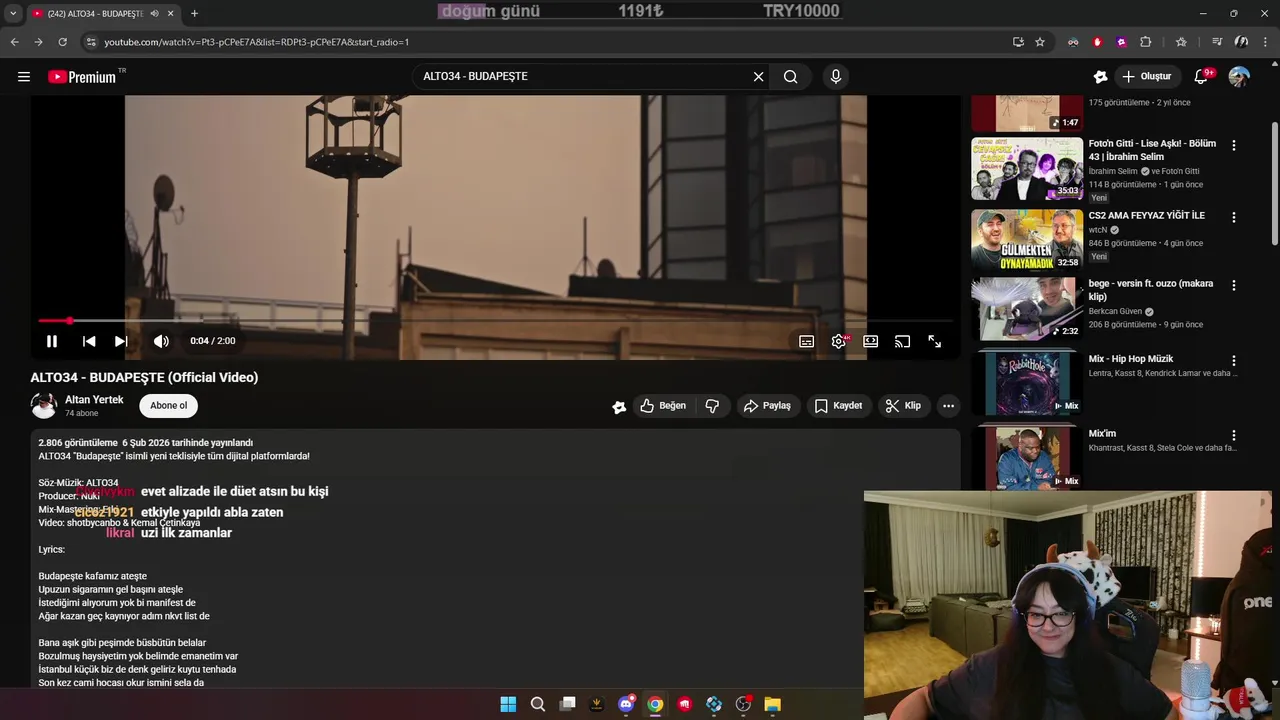Click the Abone ol subscribe button

pos(169,405)
